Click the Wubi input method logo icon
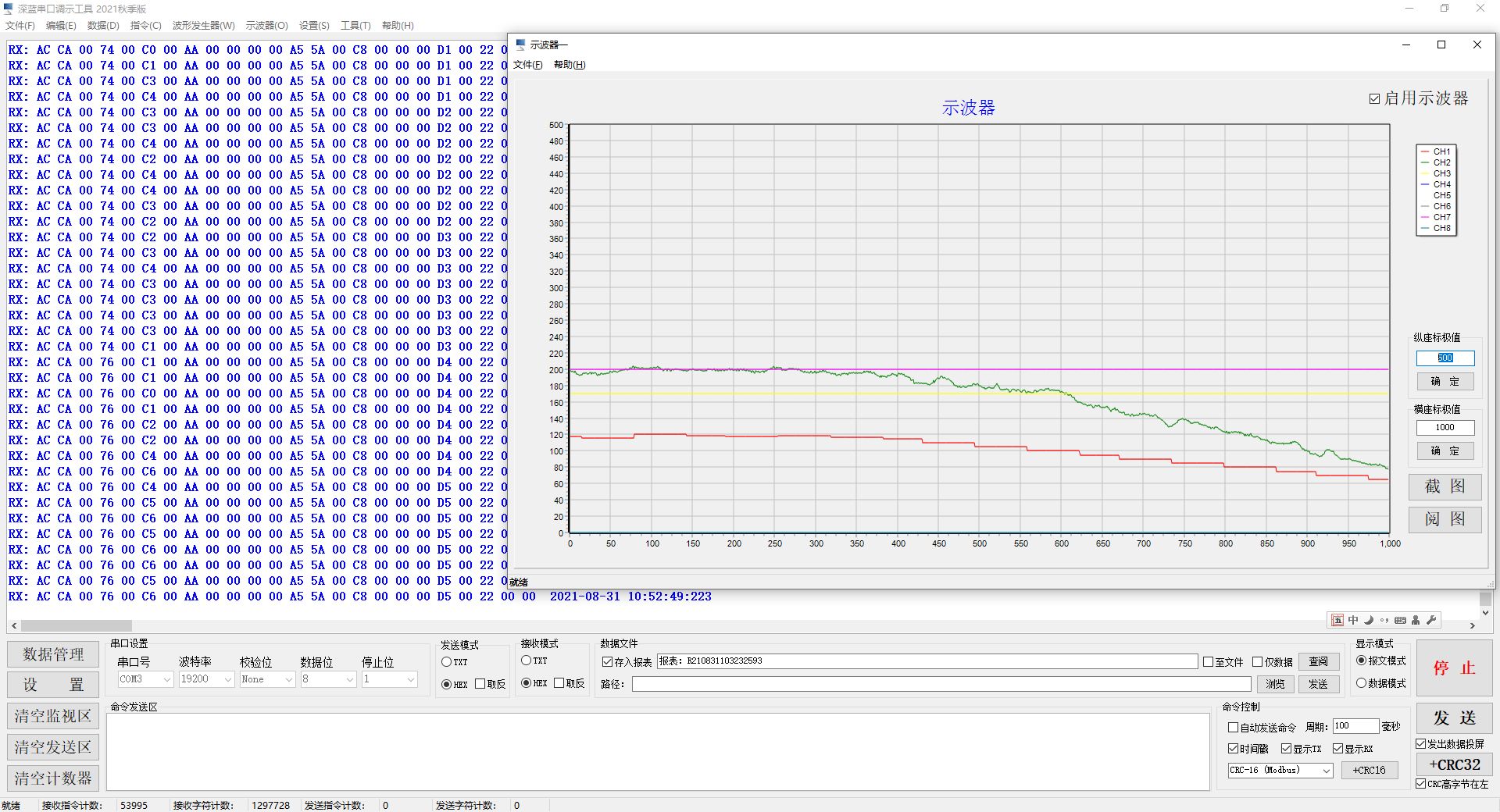This screenshot has width=1500, height=812. 1337,620
